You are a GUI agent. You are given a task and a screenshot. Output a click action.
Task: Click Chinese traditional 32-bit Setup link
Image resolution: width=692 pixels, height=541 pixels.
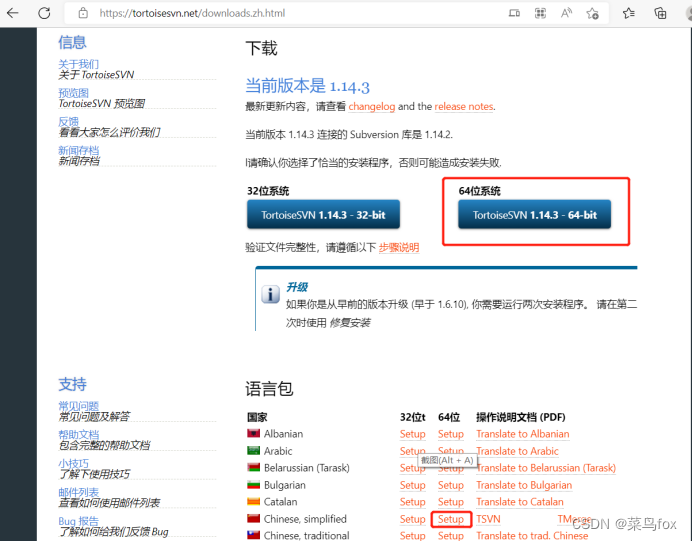click(413, 535)
